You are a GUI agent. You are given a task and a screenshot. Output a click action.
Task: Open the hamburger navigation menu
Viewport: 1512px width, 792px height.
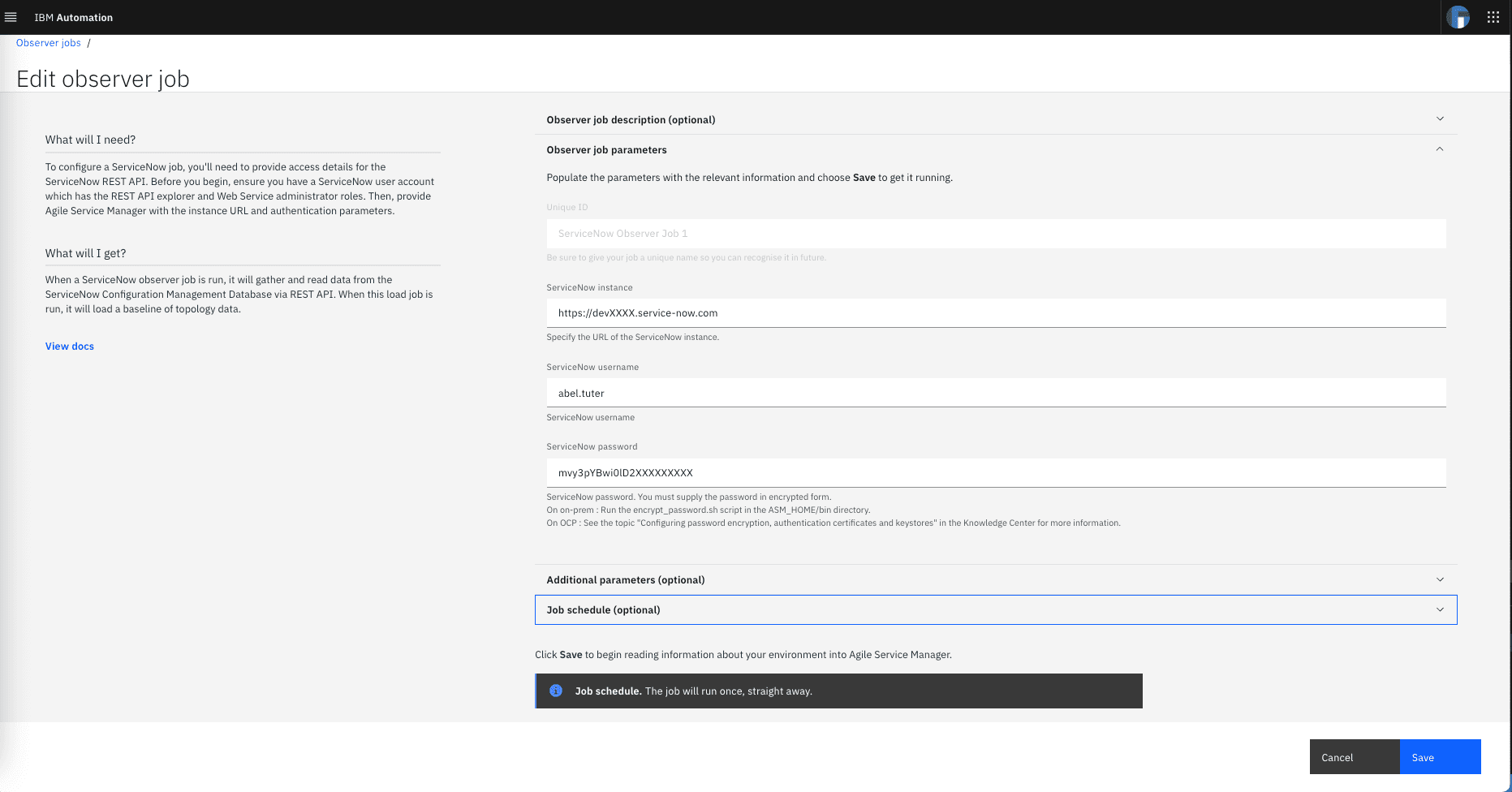coord(11,17)
